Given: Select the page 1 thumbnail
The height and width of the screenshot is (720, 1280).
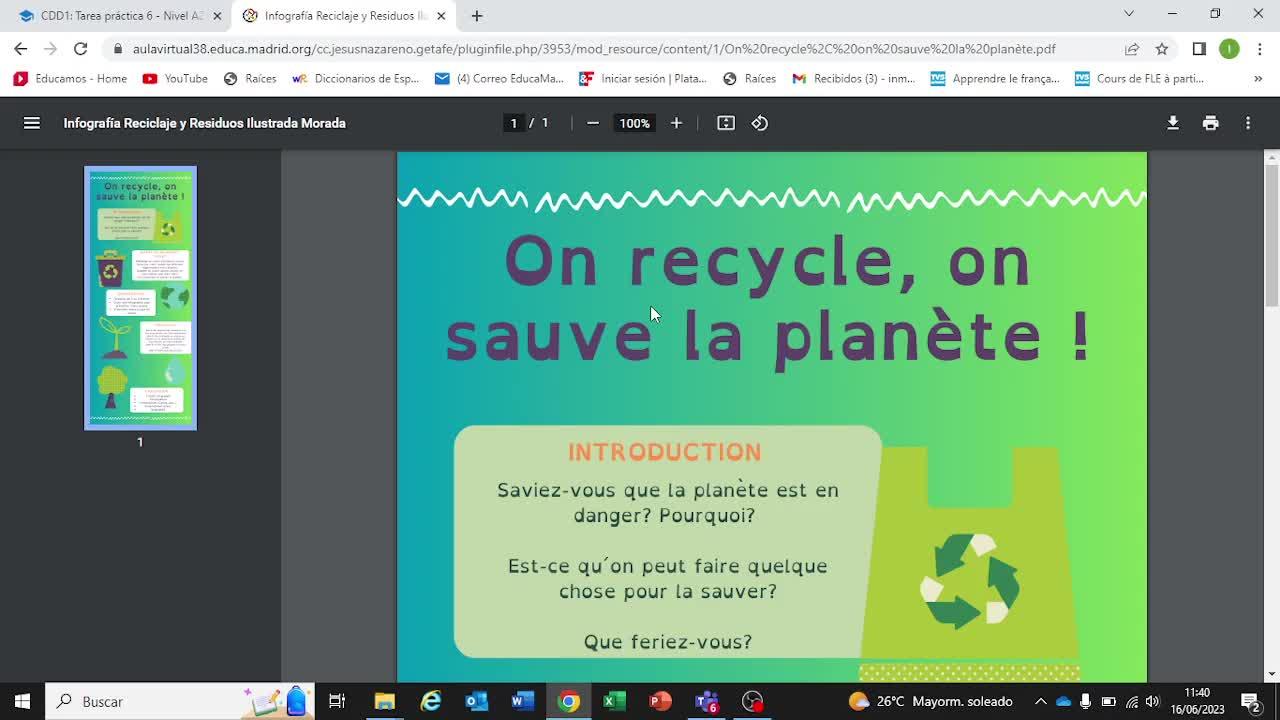Looking at the screenshot, I should (140, 298).
